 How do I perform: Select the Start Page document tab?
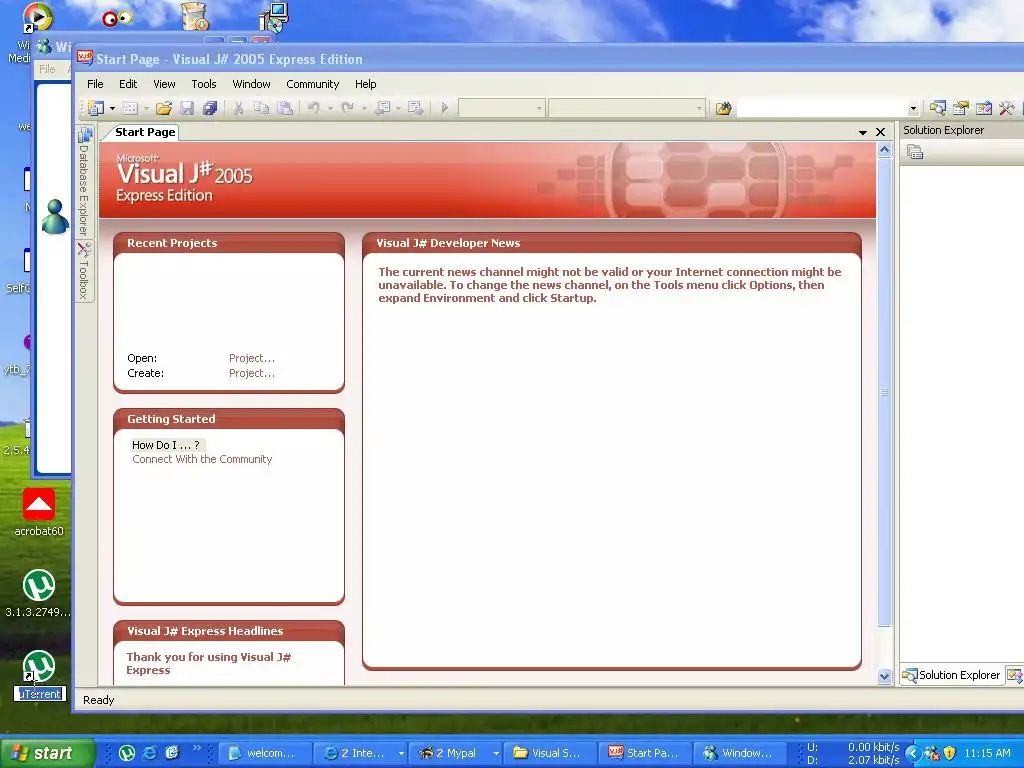[x=145, y=132]
